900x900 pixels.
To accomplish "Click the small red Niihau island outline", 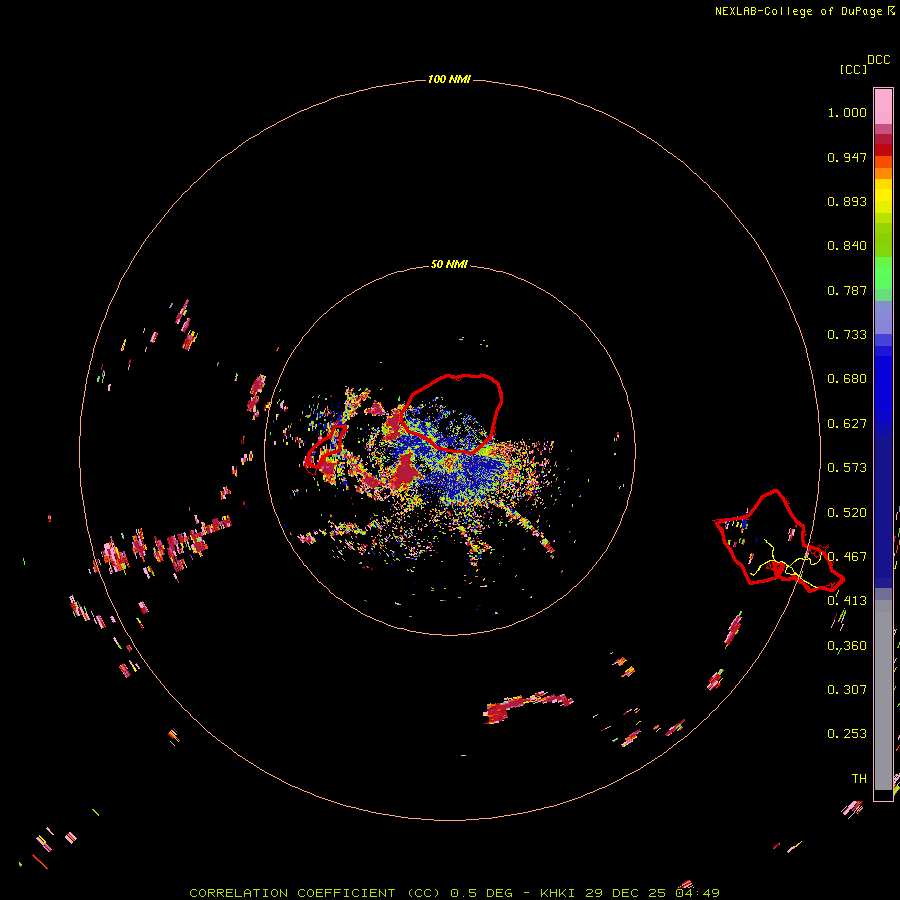I will [325, 448].
